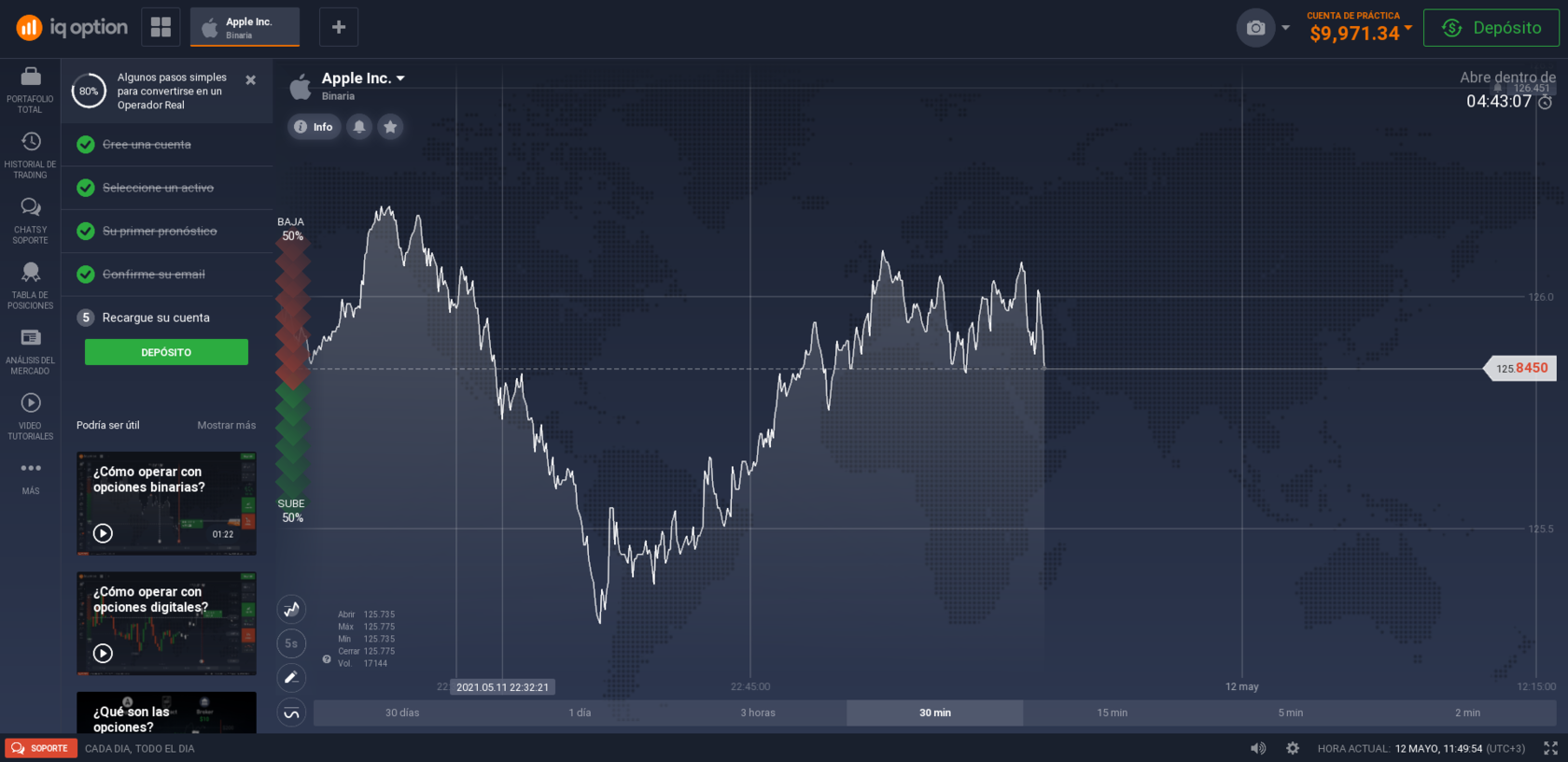Open the multi-chart grid layout icon

coord(161,27)
